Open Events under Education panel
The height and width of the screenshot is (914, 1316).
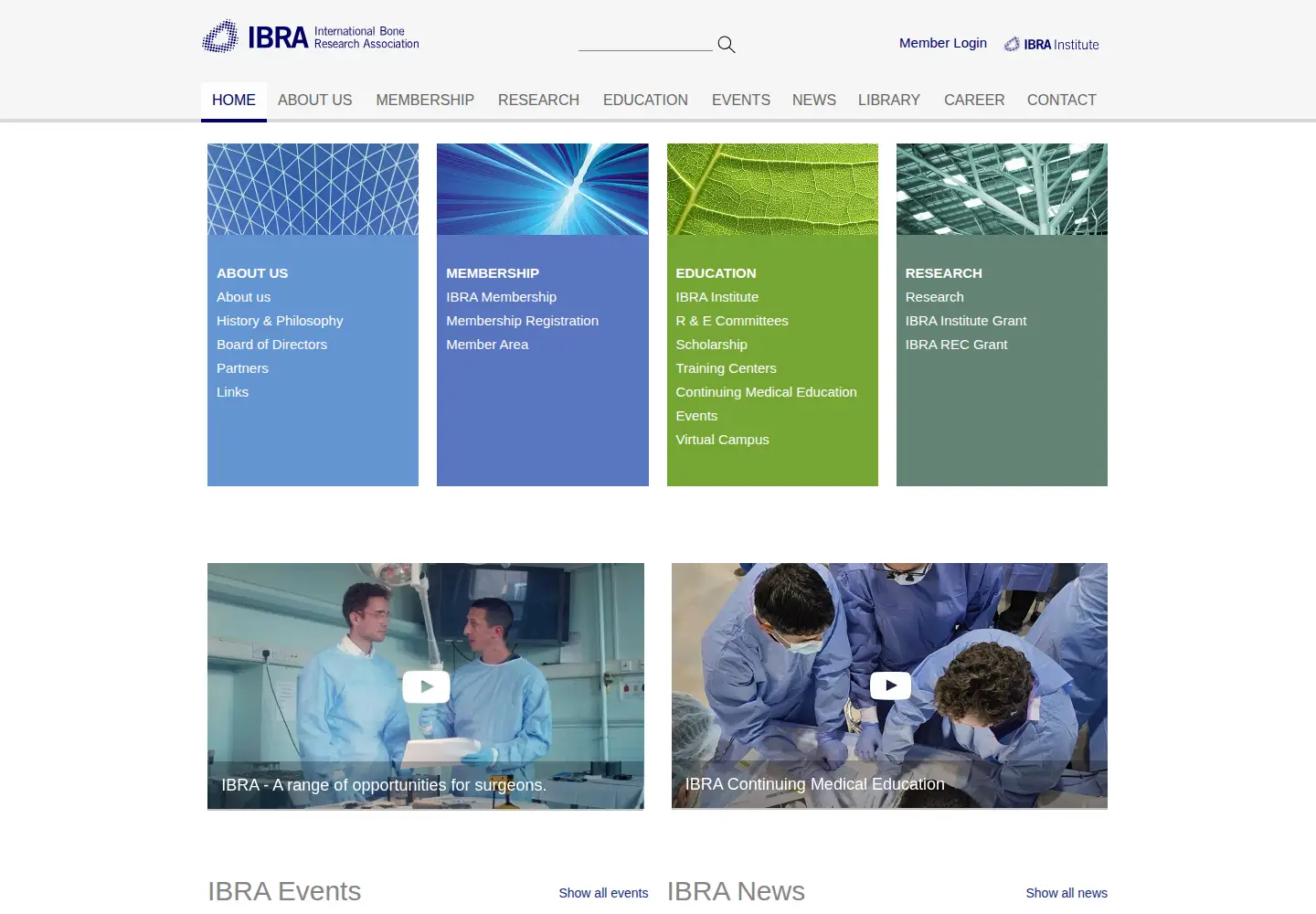696,416
